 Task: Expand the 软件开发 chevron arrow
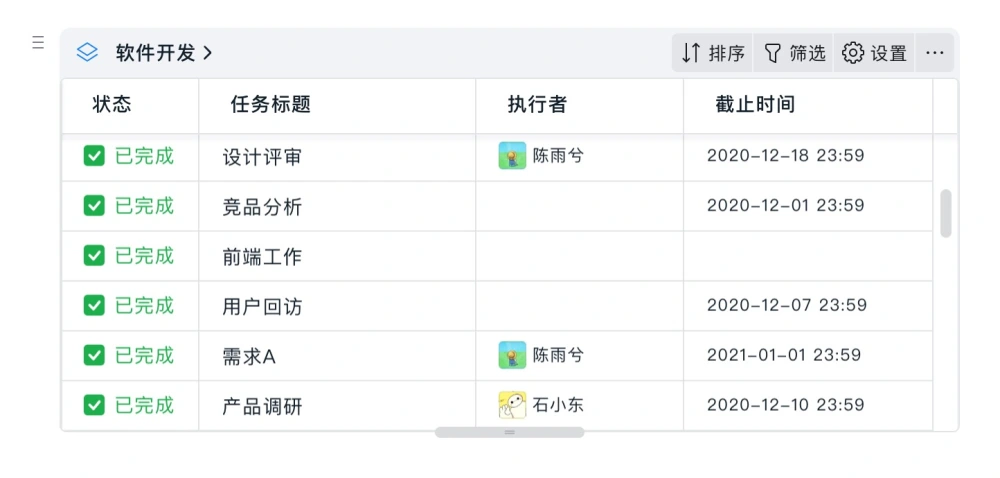click(207, 53)
